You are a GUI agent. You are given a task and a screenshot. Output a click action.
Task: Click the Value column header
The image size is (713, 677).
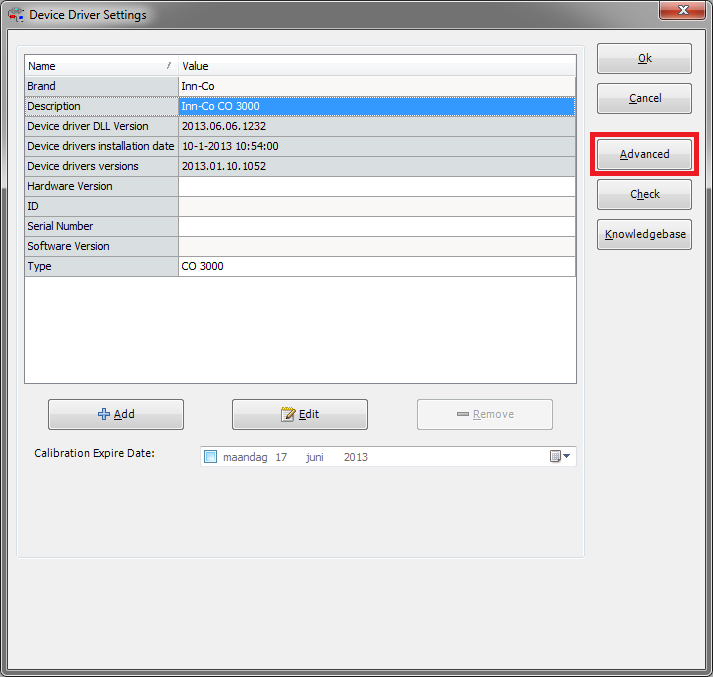click(x=377, y=66)
